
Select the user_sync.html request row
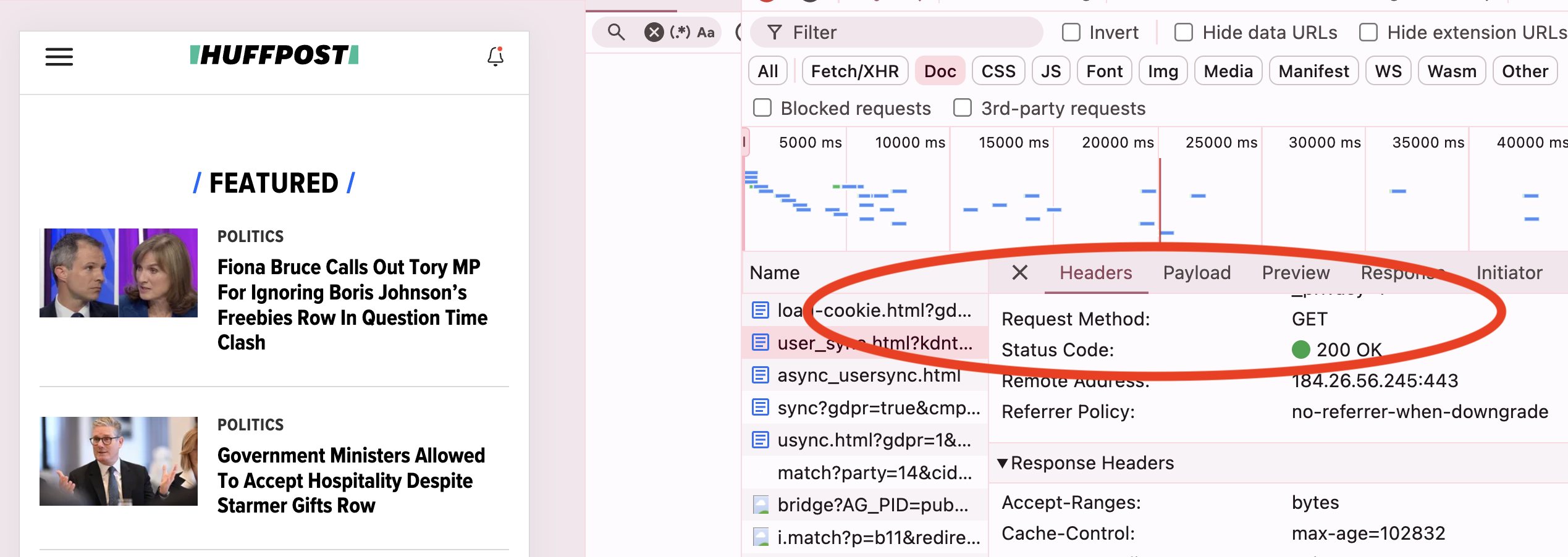click(x=865, y=343)
